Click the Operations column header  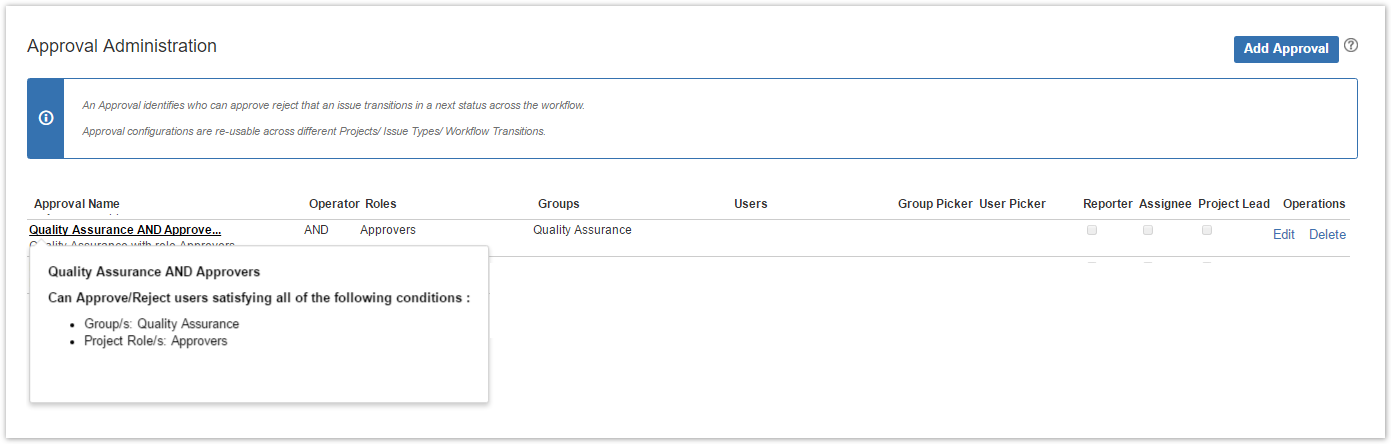(1314, 204)
